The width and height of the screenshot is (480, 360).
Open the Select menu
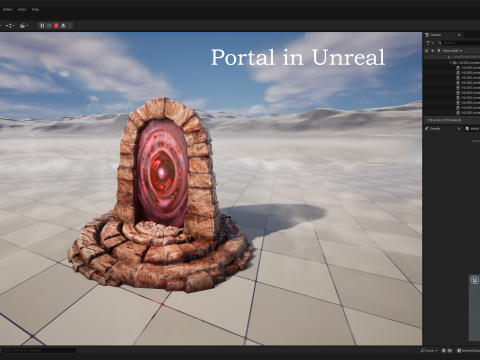tap(7, 9)
